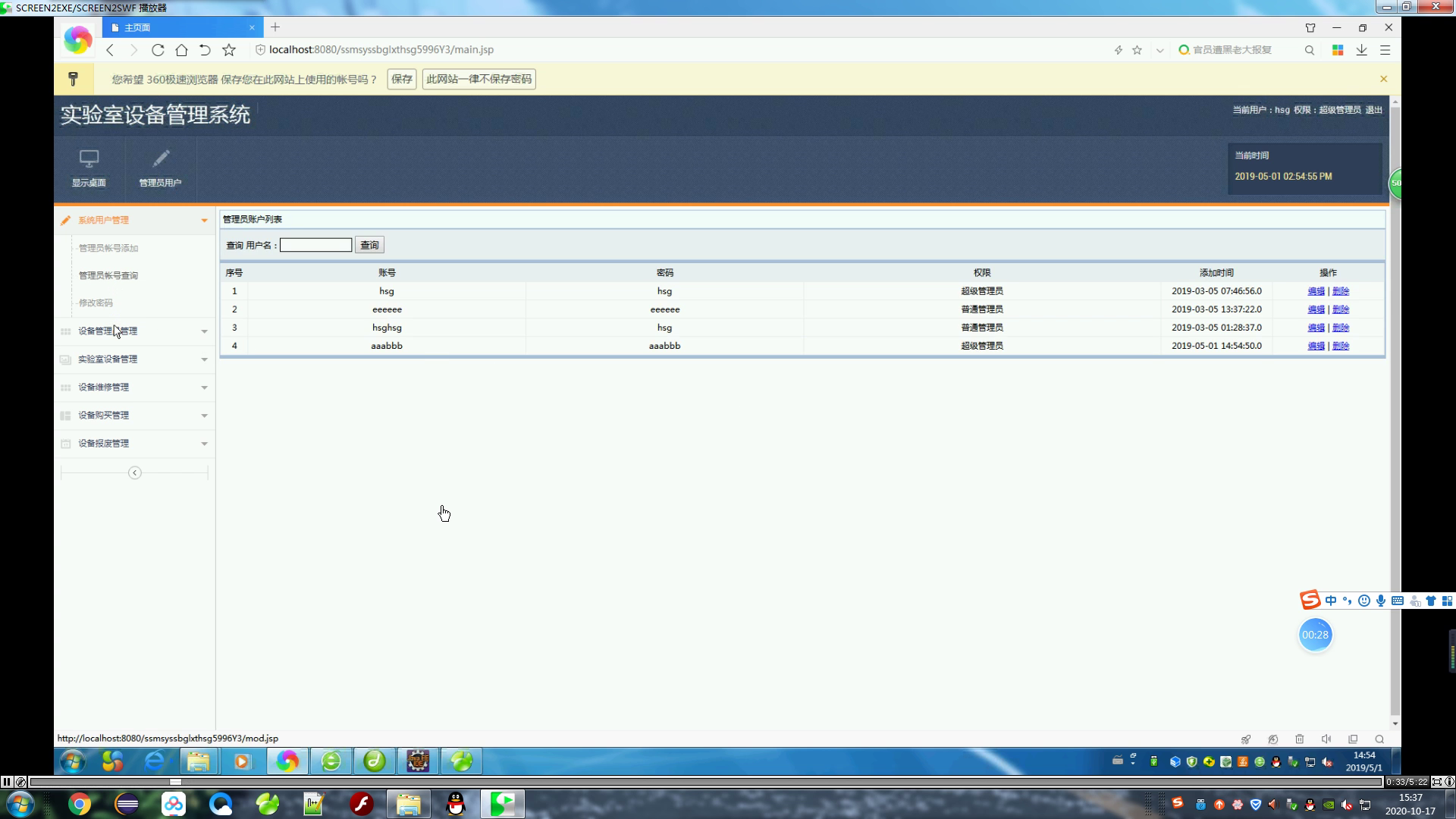The height and width of the screenshot is (819, 1456).
Task: Expand the 设备维修管理 section
Action: [134, 388]
